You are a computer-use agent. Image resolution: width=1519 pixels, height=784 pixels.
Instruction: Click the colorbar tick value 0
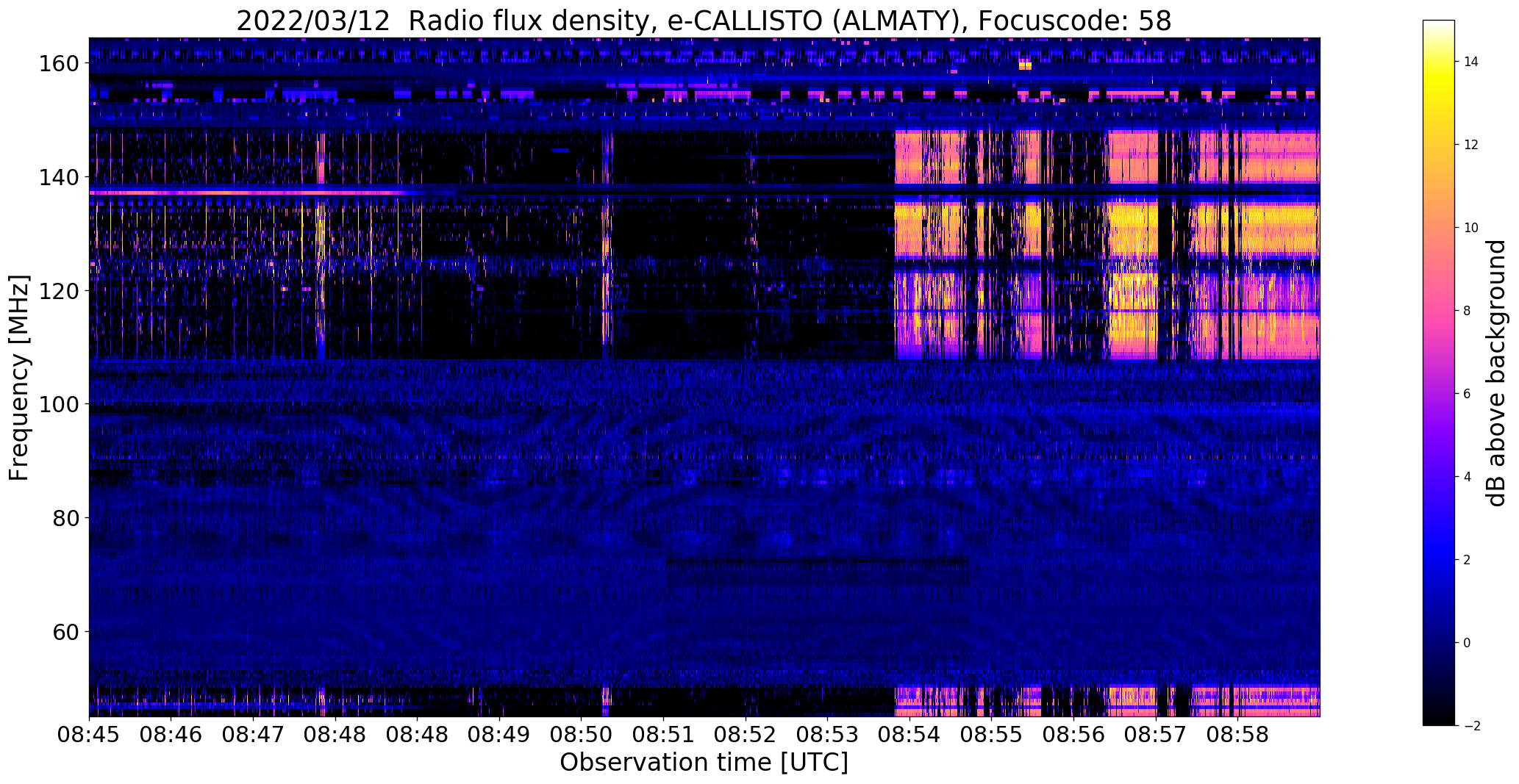coord(1468,643)
